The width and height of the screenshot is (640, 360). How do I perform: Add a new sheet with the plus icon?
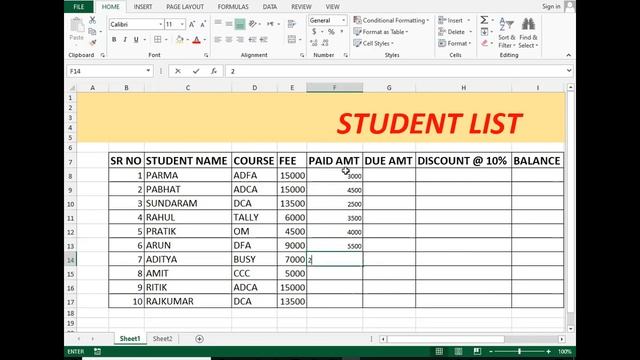199,339
